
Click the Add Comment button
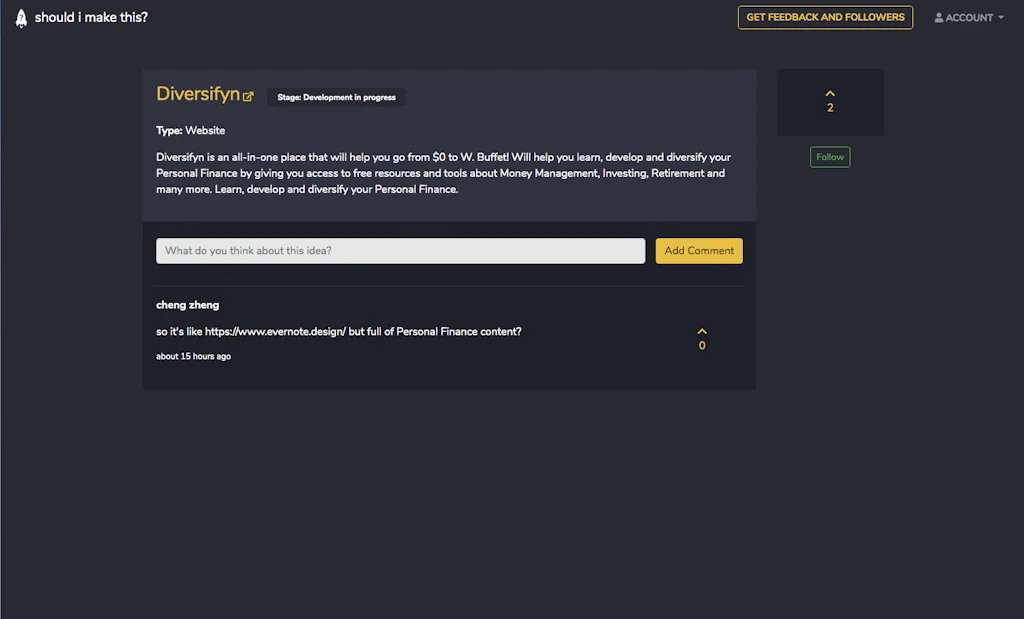click(x=698, y=250)
